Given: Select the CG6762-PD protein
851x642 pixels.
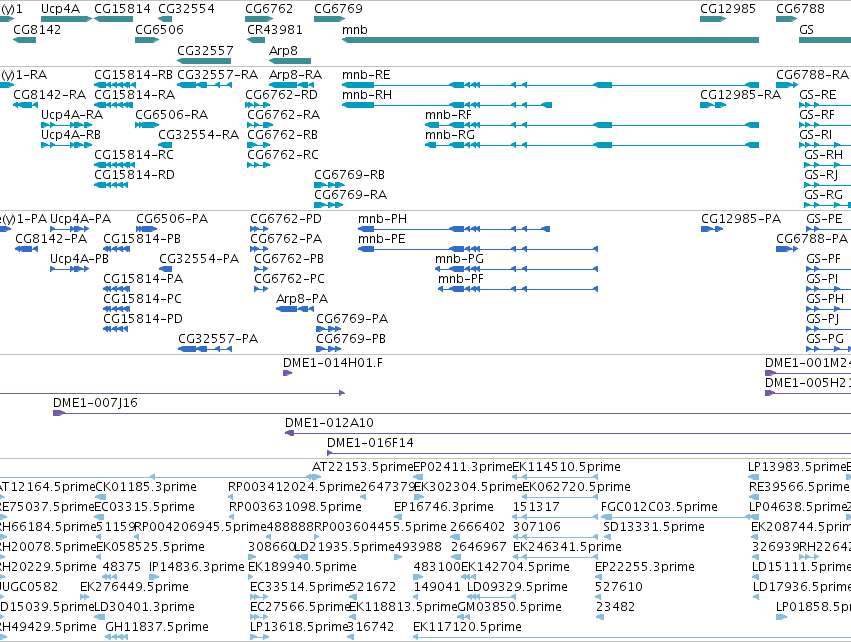Looking at the screenshot, I should point(259,229).
